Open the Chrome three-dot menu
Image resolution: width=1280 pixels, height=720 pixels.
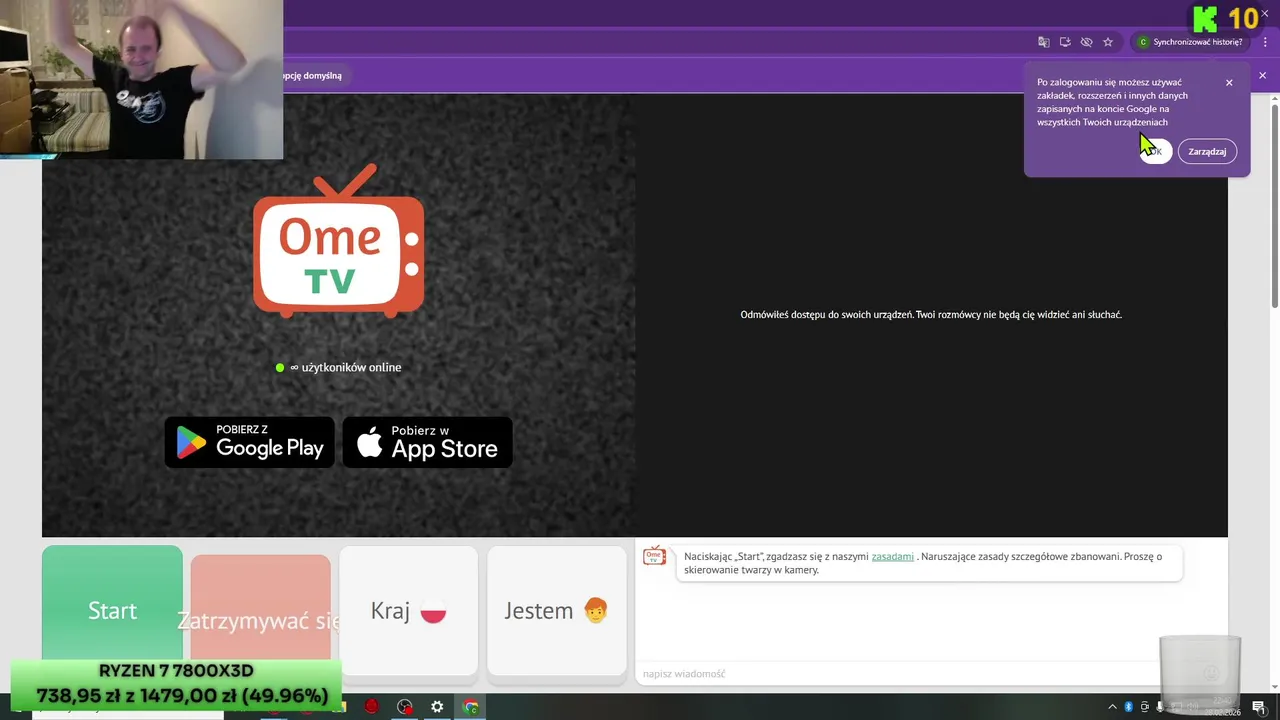click(1265, 42)
